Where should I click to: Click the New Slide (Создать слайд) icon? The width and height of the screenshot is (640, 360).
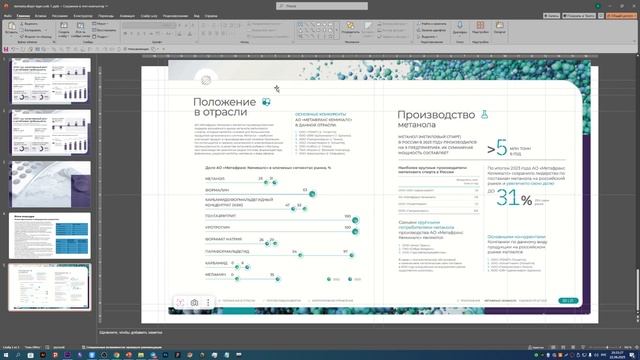[64, 26]
